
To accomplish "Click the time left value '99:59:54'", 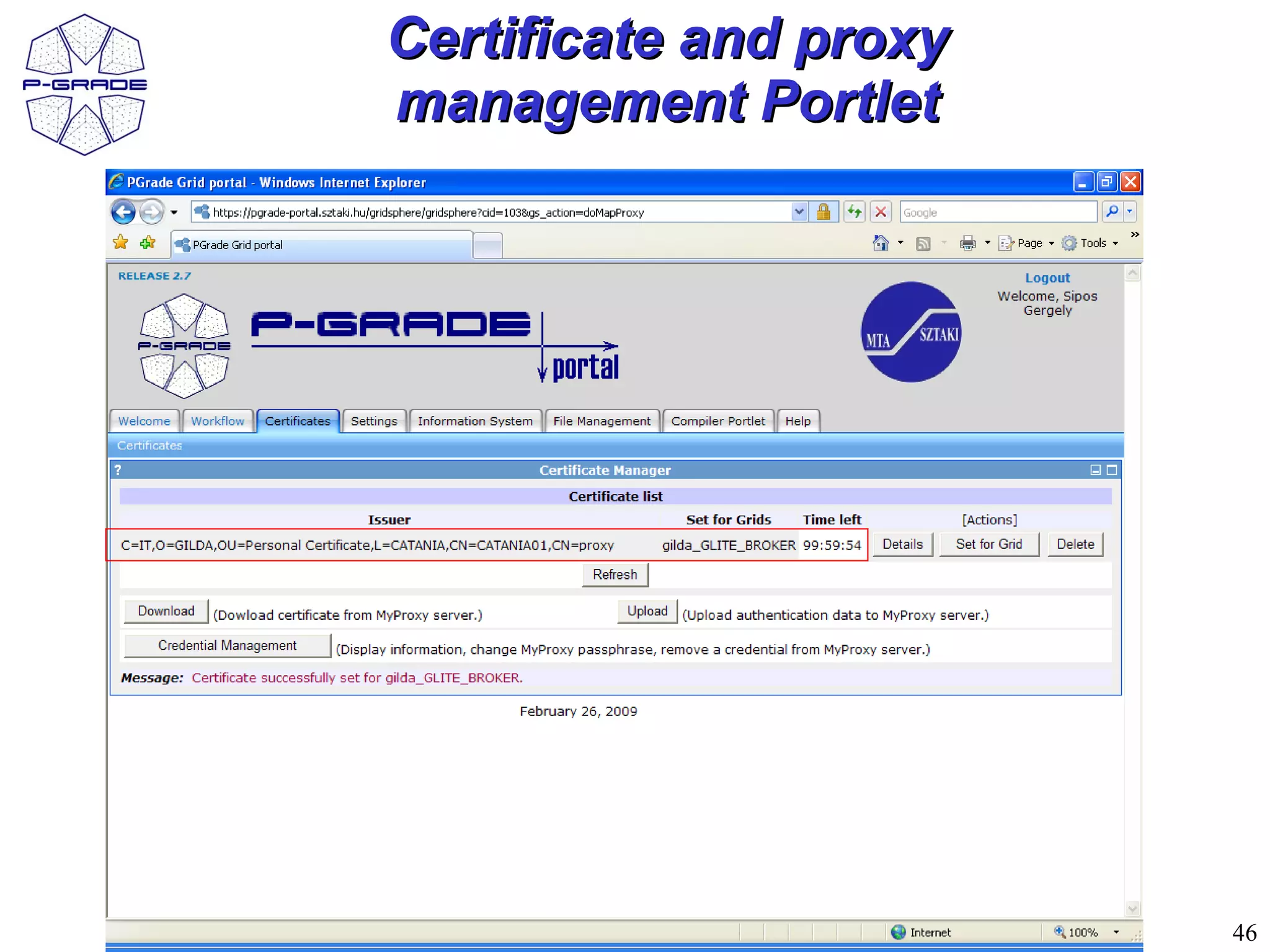I will (832, 545).
